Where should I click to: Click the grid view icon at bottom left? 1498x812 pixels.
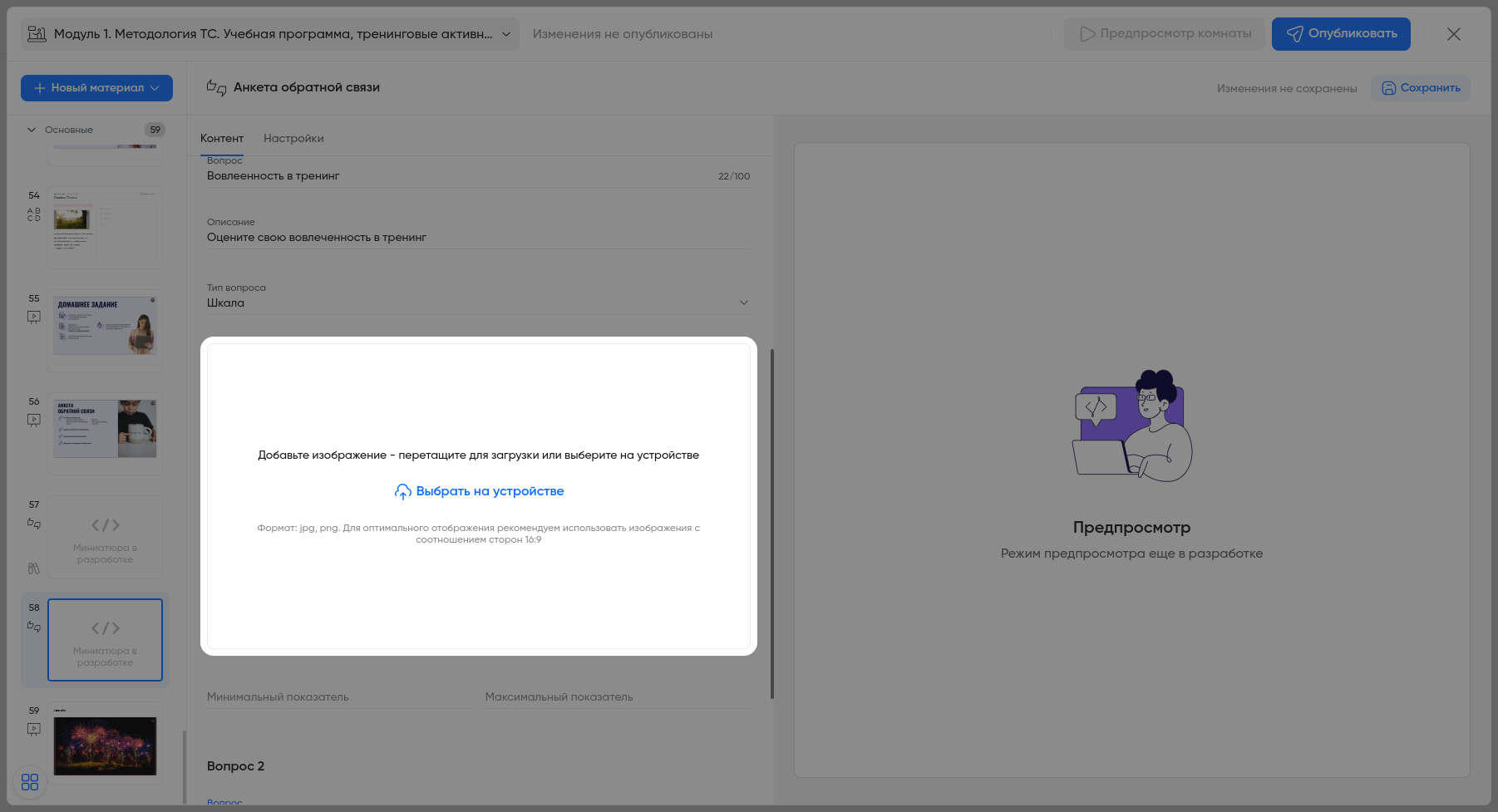(30, 782)
